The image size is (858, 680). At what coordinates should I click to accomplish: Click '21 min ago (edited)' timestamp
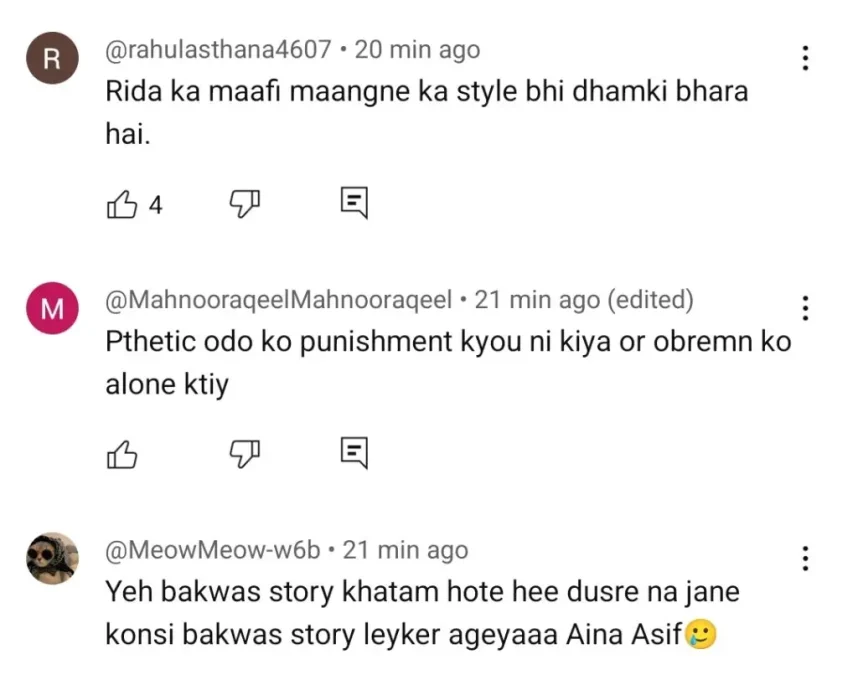click(584, 299)
